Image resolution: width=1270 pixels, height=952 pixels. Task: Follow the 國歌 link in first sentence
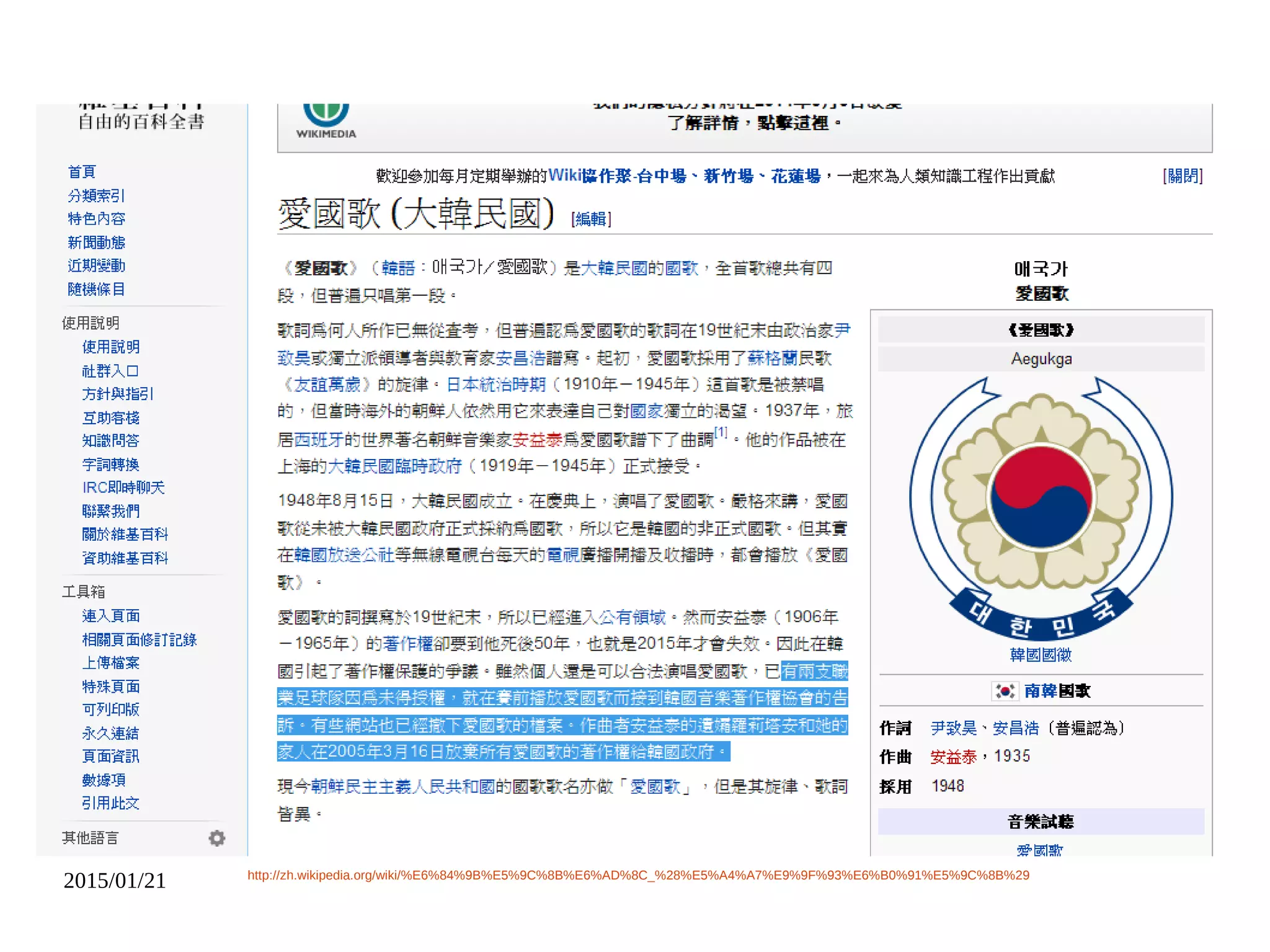[x=682, y=268]
